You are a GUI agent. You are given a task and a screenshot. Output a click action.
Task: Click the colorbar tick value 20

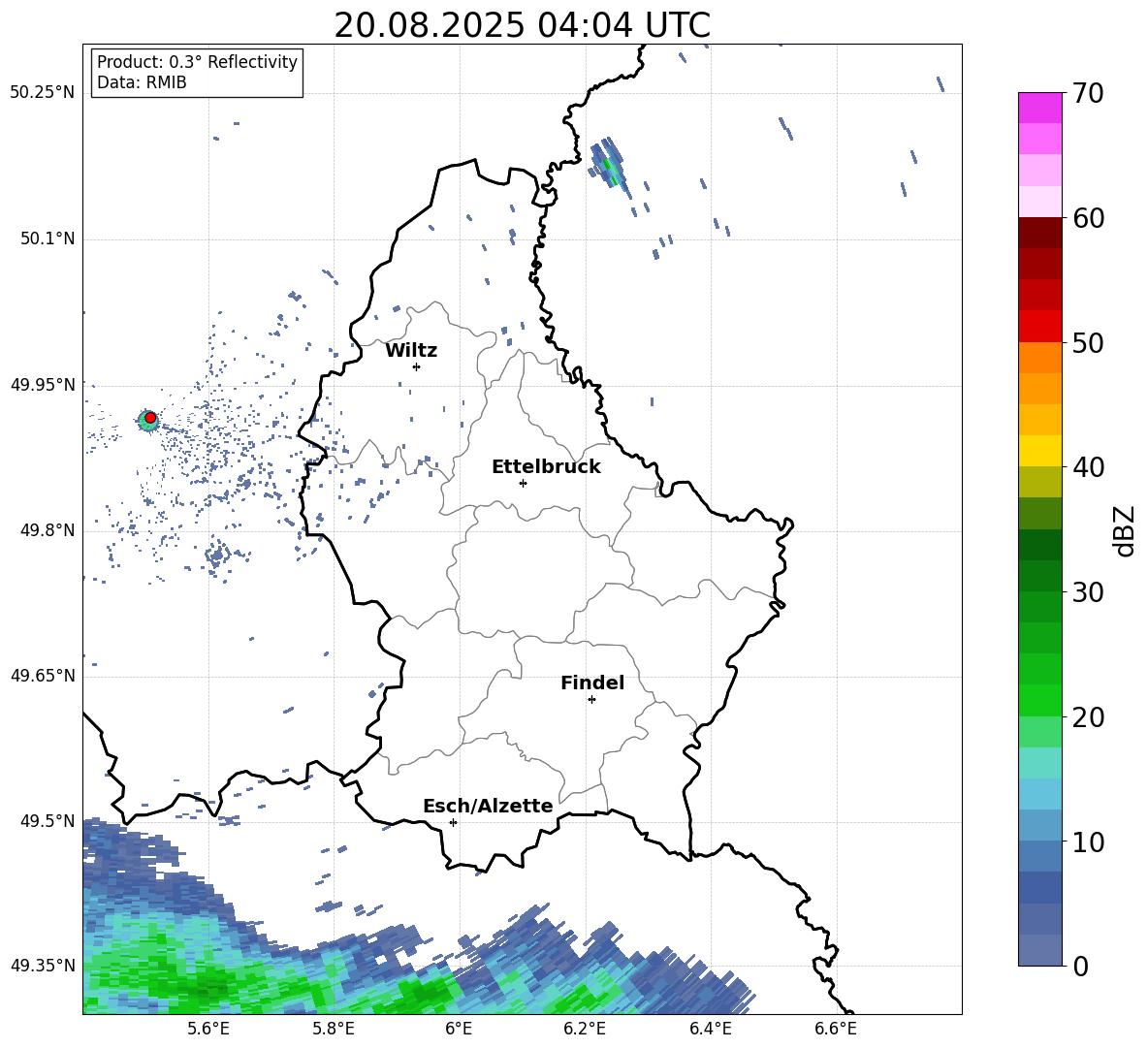click(1088, 717)
